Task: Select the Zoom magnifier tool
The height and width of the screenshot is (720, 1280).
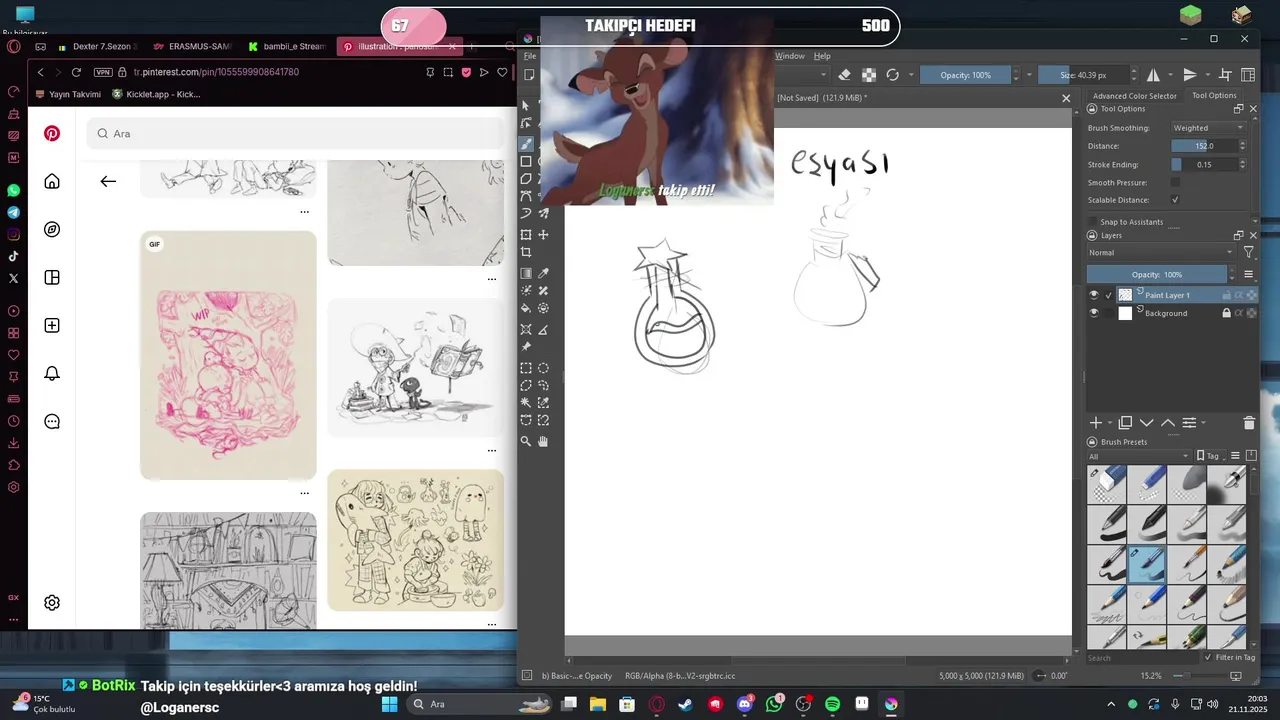Action: [x=526, y=441]
